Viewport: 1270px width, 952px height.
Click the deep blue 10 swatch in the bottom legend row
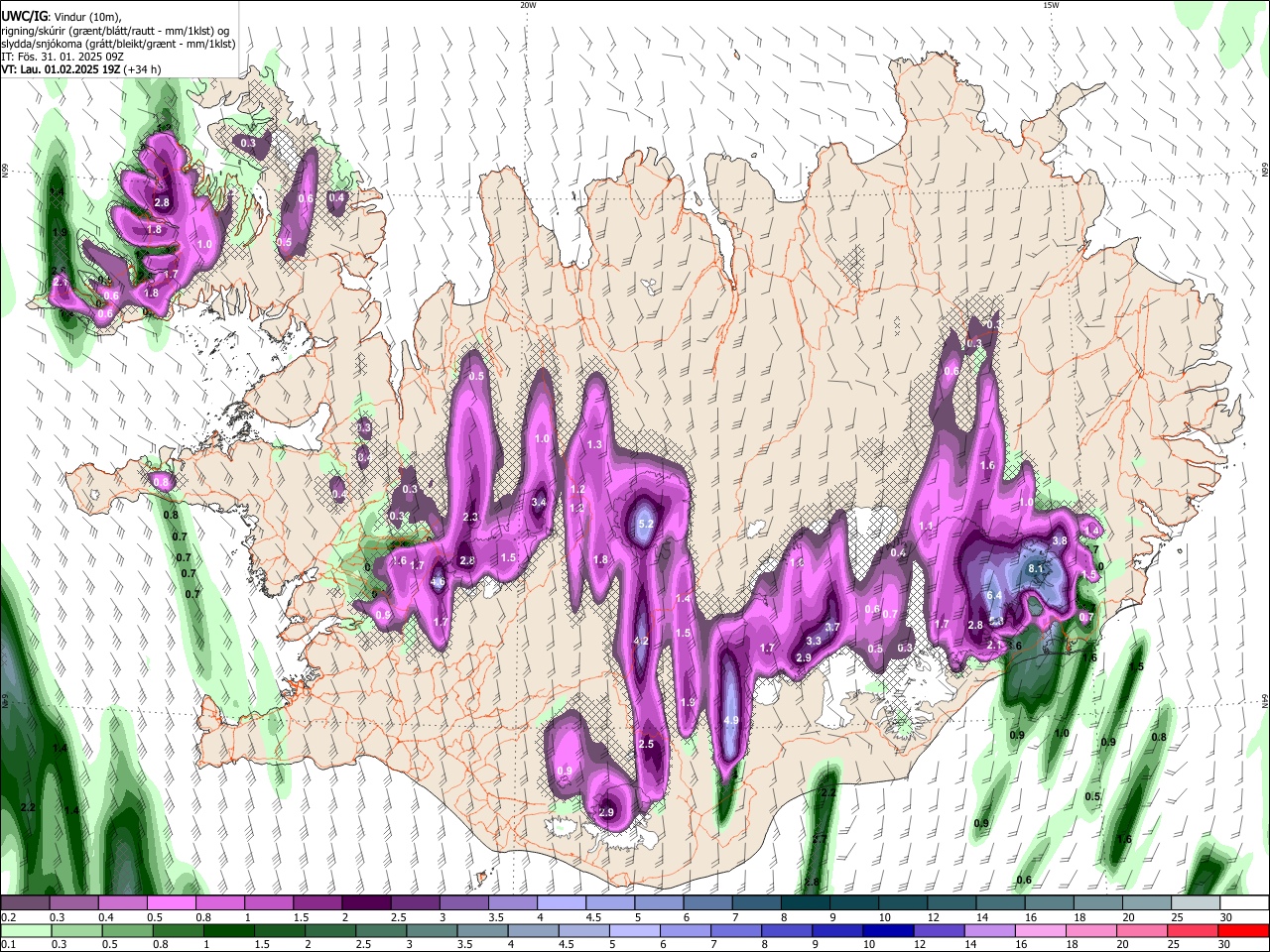(888, 930)
